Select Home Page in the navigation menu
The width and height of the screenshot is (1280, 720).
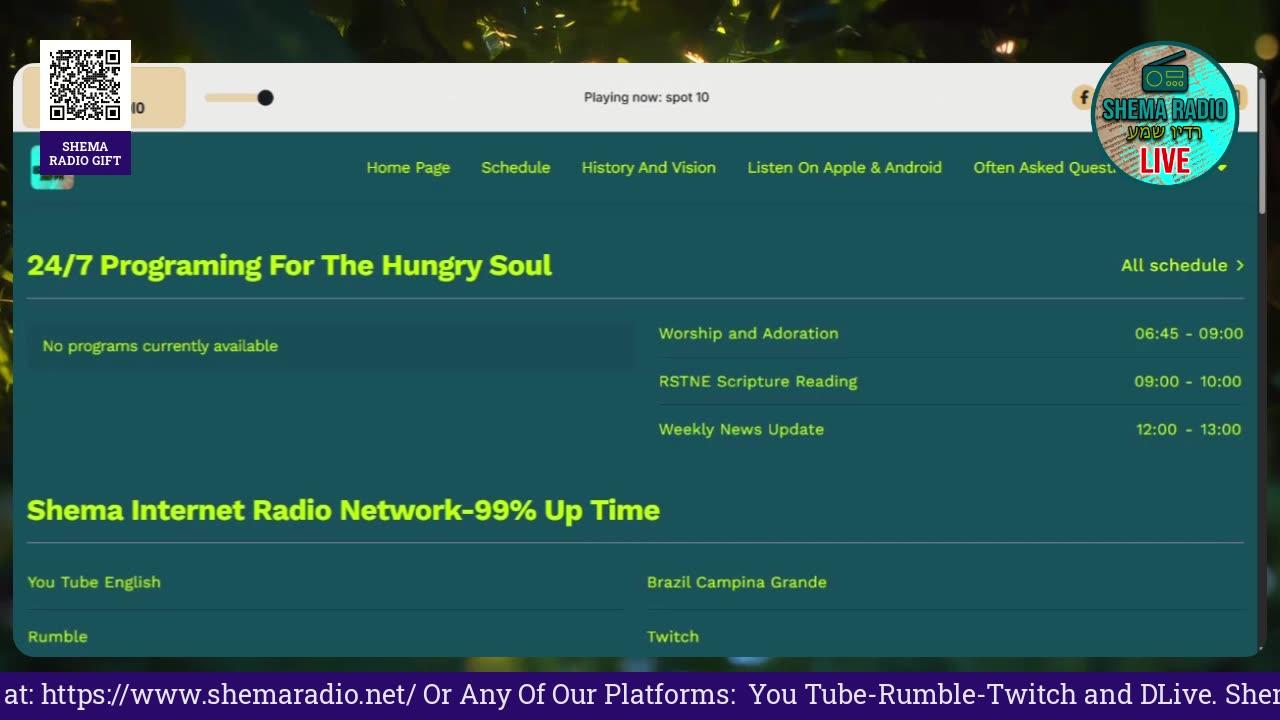click(408, 167)
